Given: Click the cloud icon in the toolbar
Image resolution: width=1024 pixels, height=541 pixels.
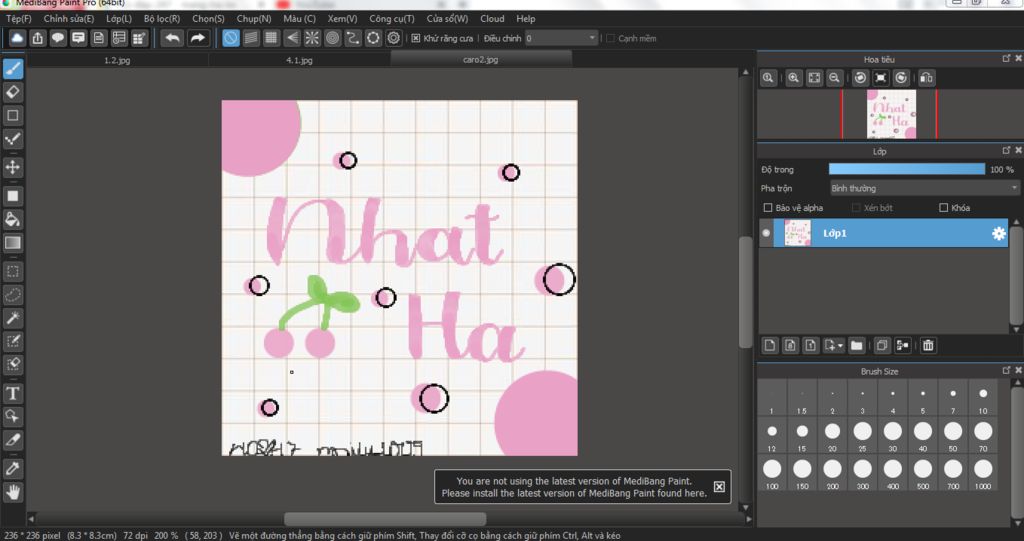Looking at the screenshot, I should pyautogui.click(x=17, y=38).
